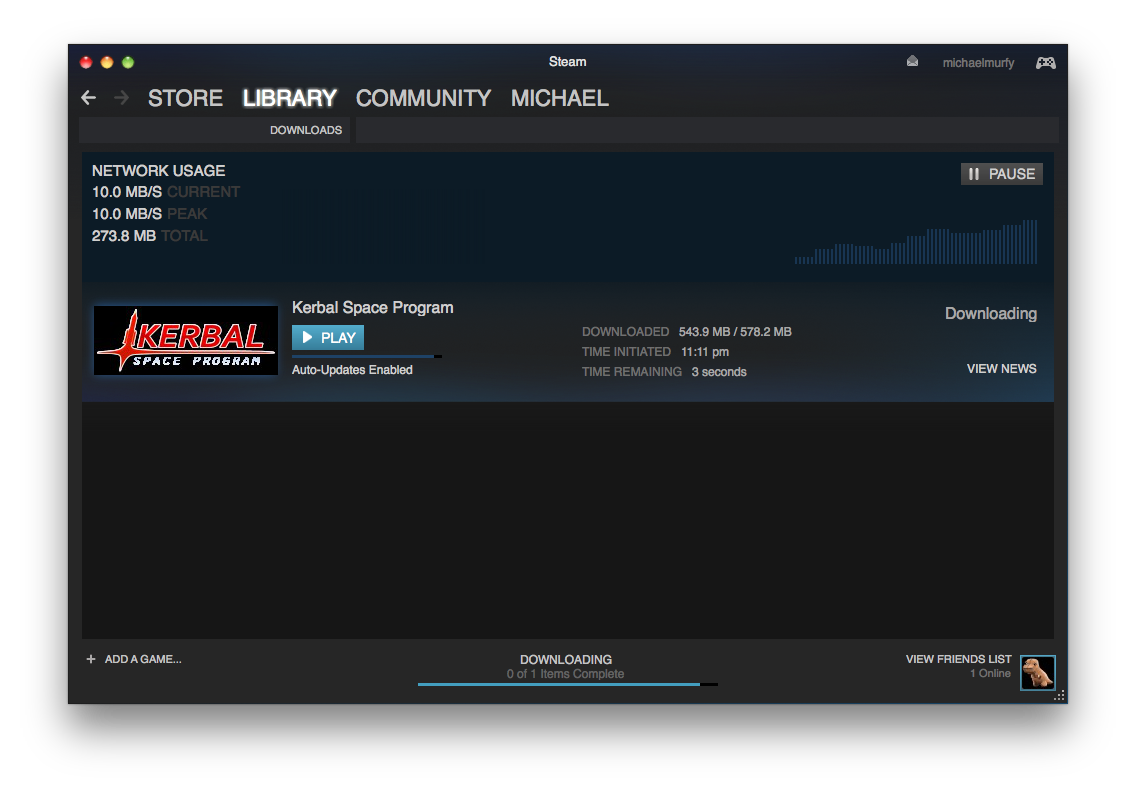Click the '543.9 MB / 578.2 MB' value
1136x796 pixels.
click(735, 332)
